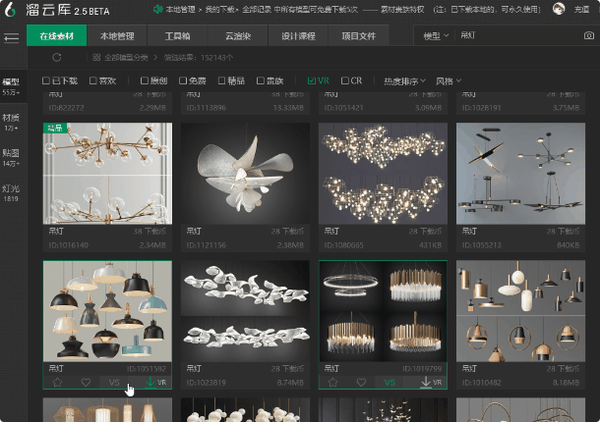Open pendant collection thumbnail ID:1010482
Screen dimensions: 600x422
520,311
